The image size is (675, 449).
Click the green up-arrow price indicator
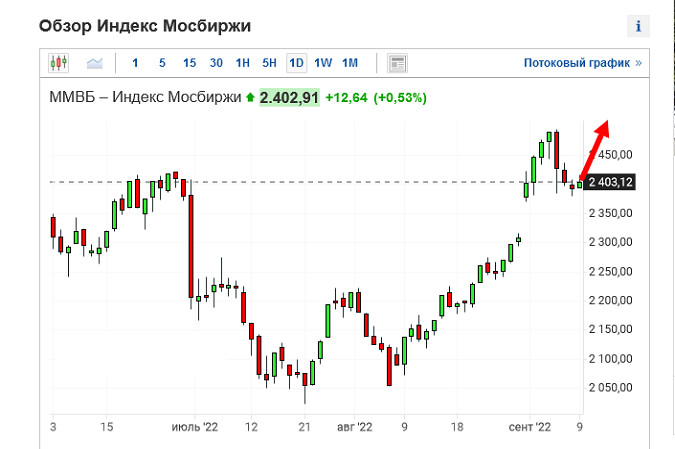[x=250, y=98]
